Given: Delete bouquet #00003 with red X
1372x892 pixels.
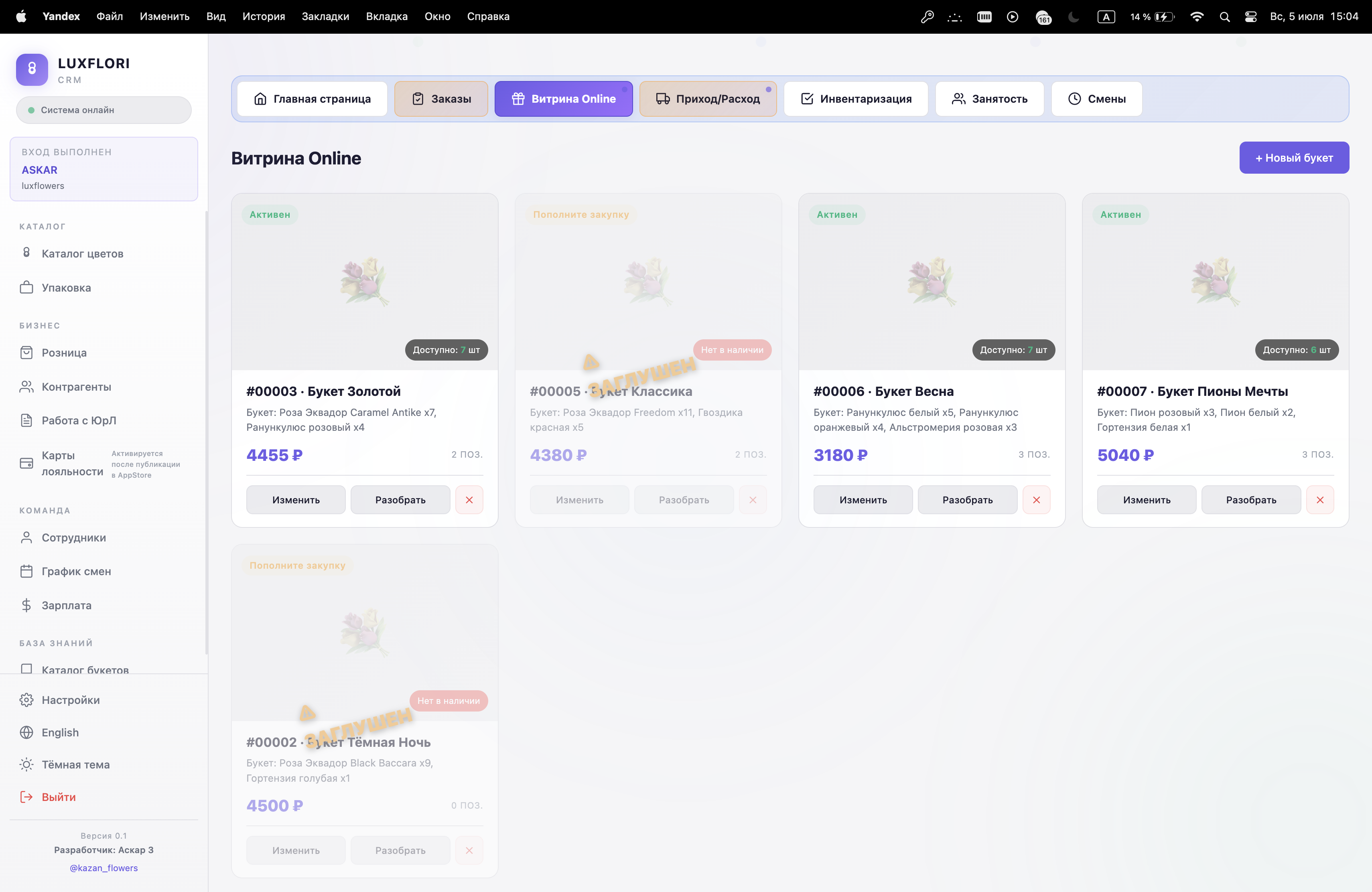Looking at the screenshot, I should pyautogui.click(x=469, y=500).
